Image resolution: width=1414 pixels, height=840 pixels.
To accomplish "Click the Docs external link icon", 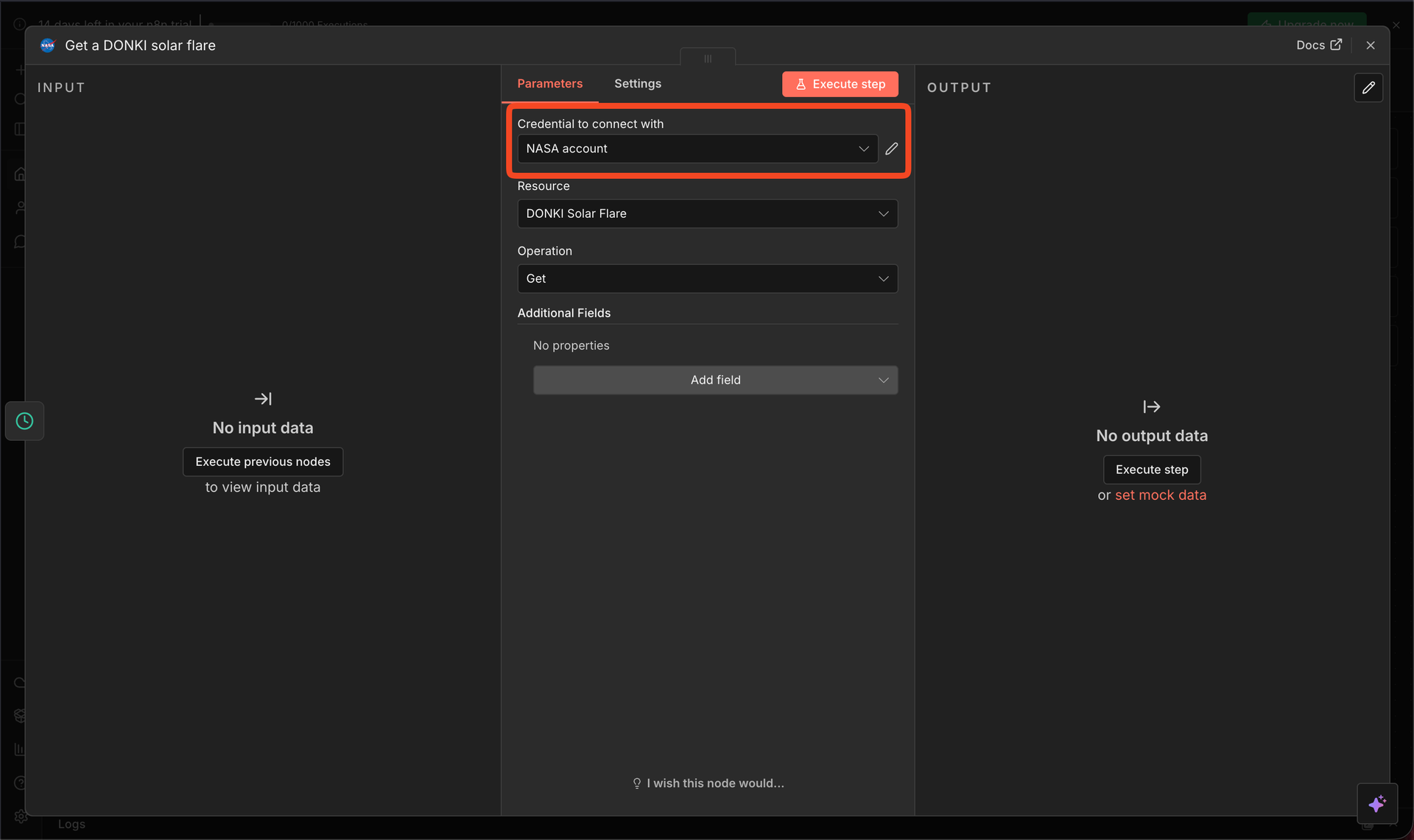I will click(1336, 45).
